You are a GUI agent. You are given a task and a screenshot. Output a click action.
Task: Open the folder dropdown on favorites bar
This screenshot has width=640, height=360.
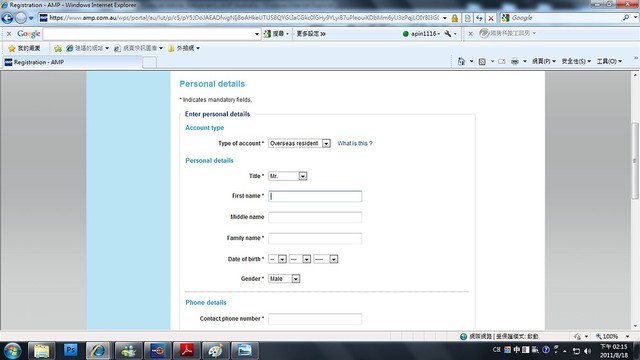click(x=184, y=48)
